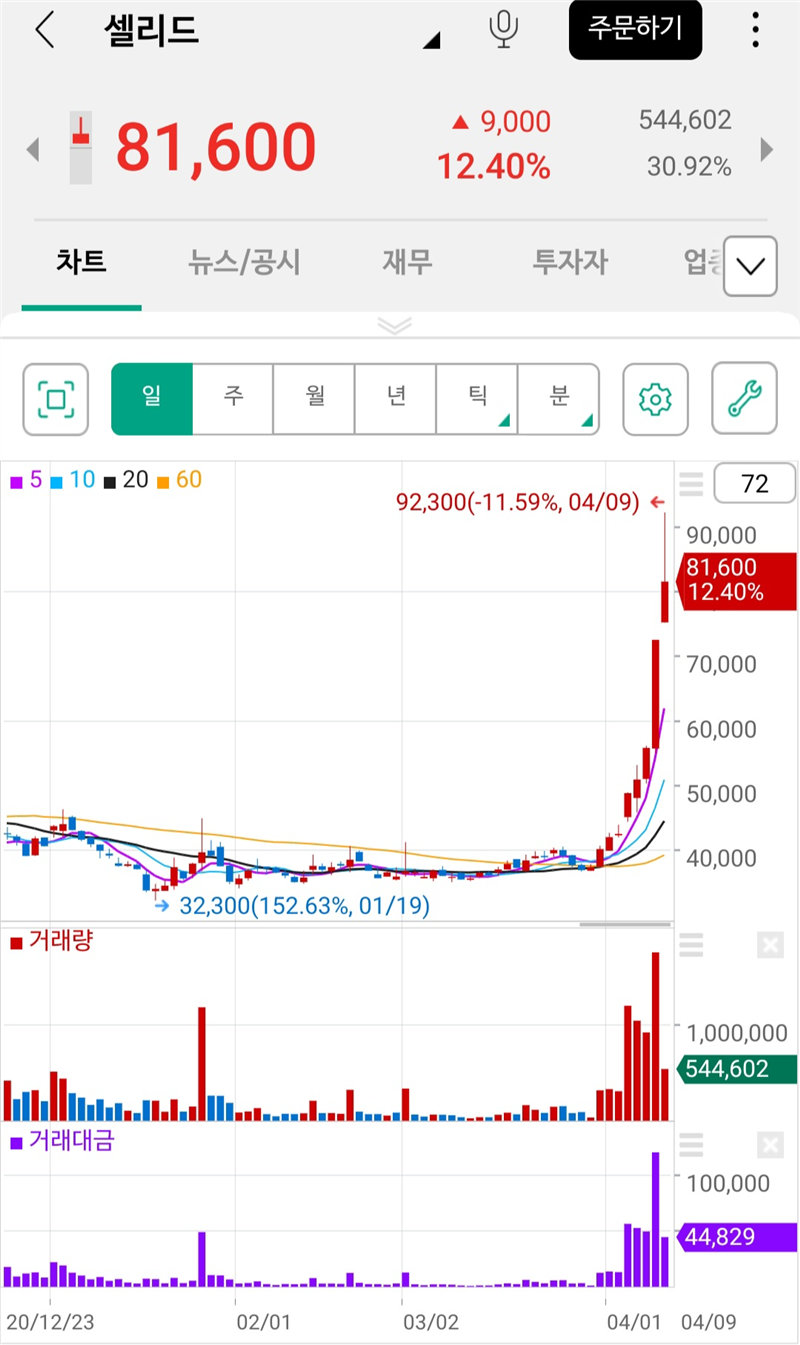Tap the 60-day moving average legend
Image resolution: width=800 pixels, height=1345 pixels.
point(179,480)
